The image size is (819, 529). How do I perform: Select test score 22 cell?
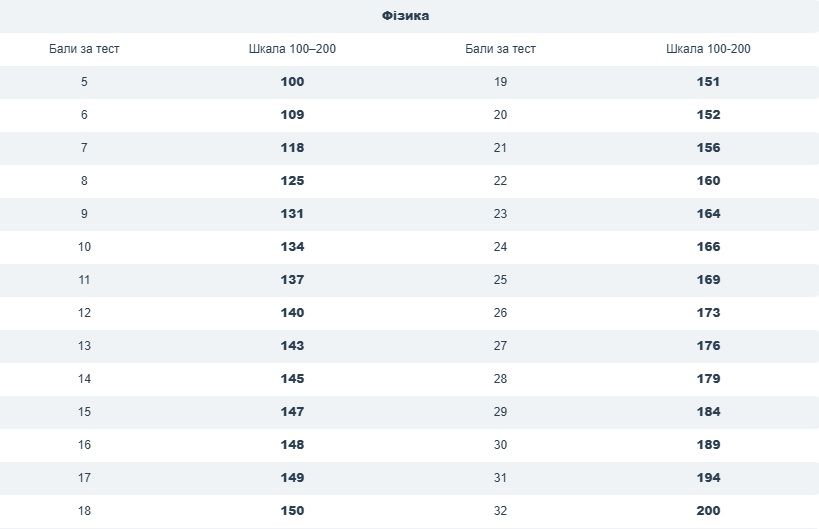point(500,181)
